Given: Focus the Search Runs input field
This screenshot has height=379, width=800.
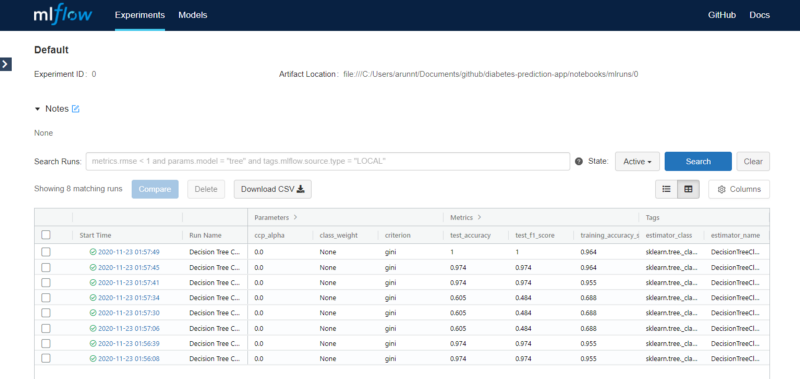Looking at the screenshot, I should (328, 161).
